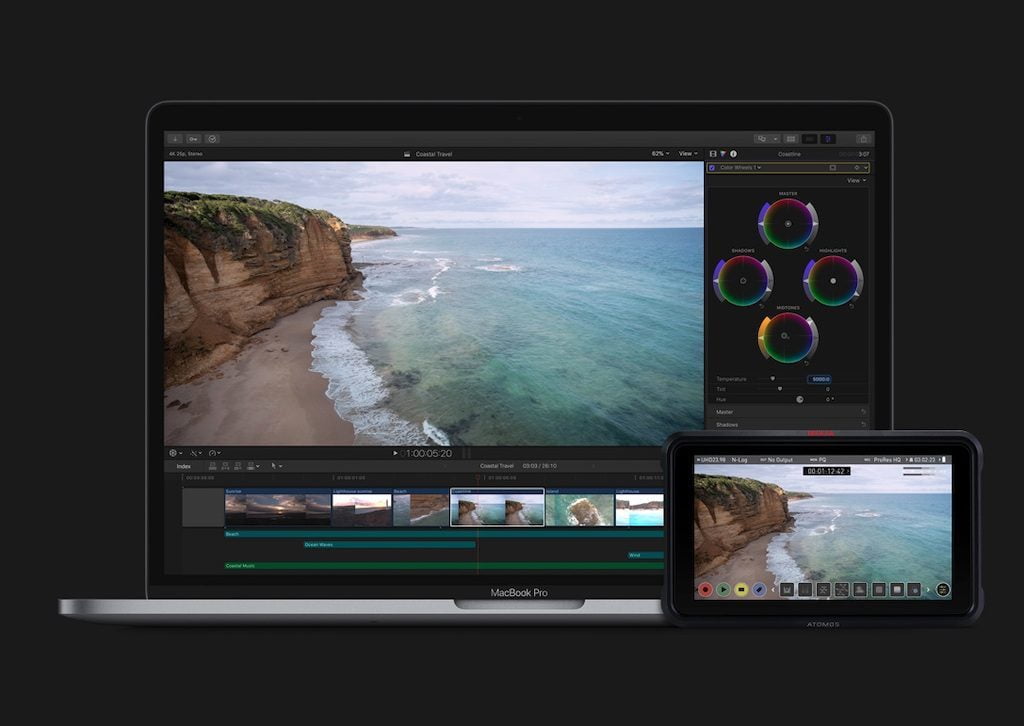
Task: Click the insert clip edit icon
Action: click(x=225, y=466)
